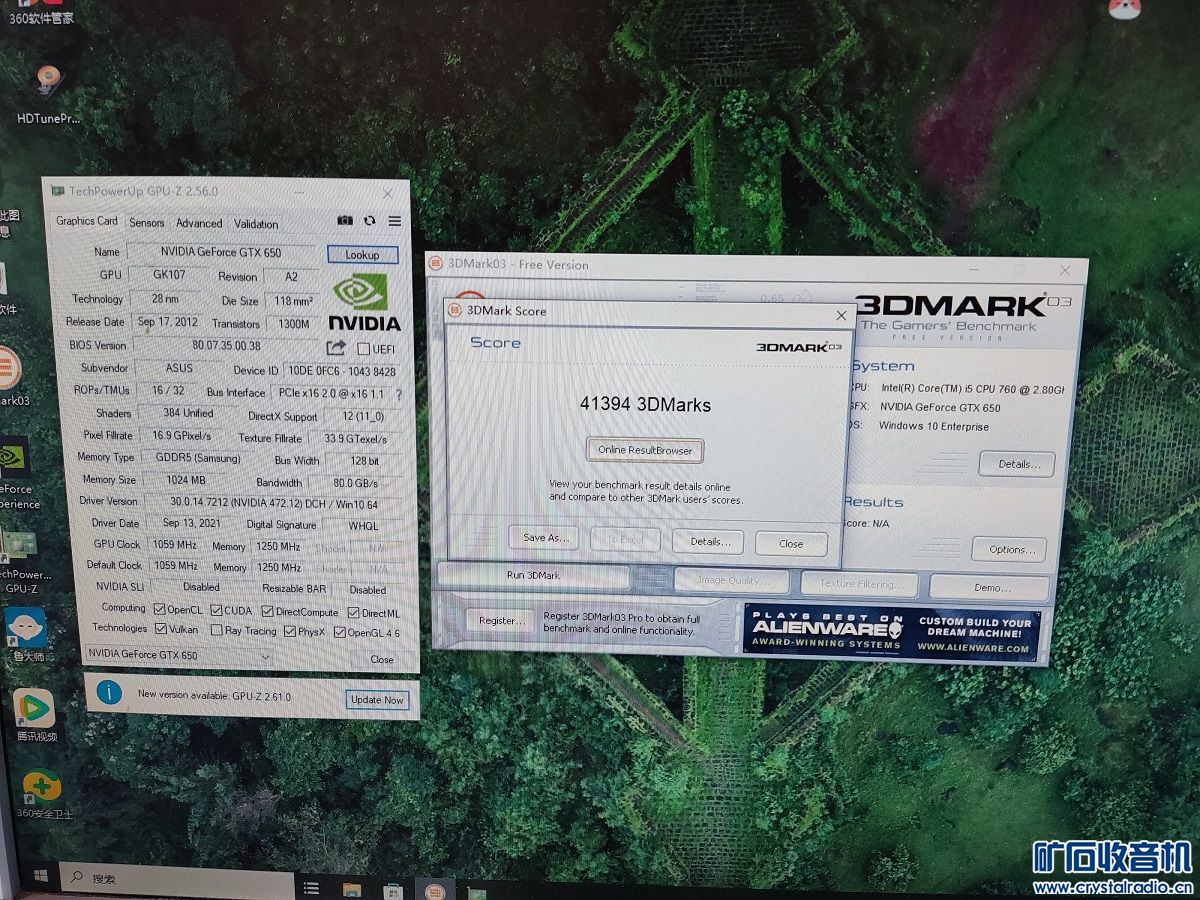Image resolution: width=1200 pixels, height=900 pixels.
Task: Click the Alienware advertisement banner
Action: [892, 632]
